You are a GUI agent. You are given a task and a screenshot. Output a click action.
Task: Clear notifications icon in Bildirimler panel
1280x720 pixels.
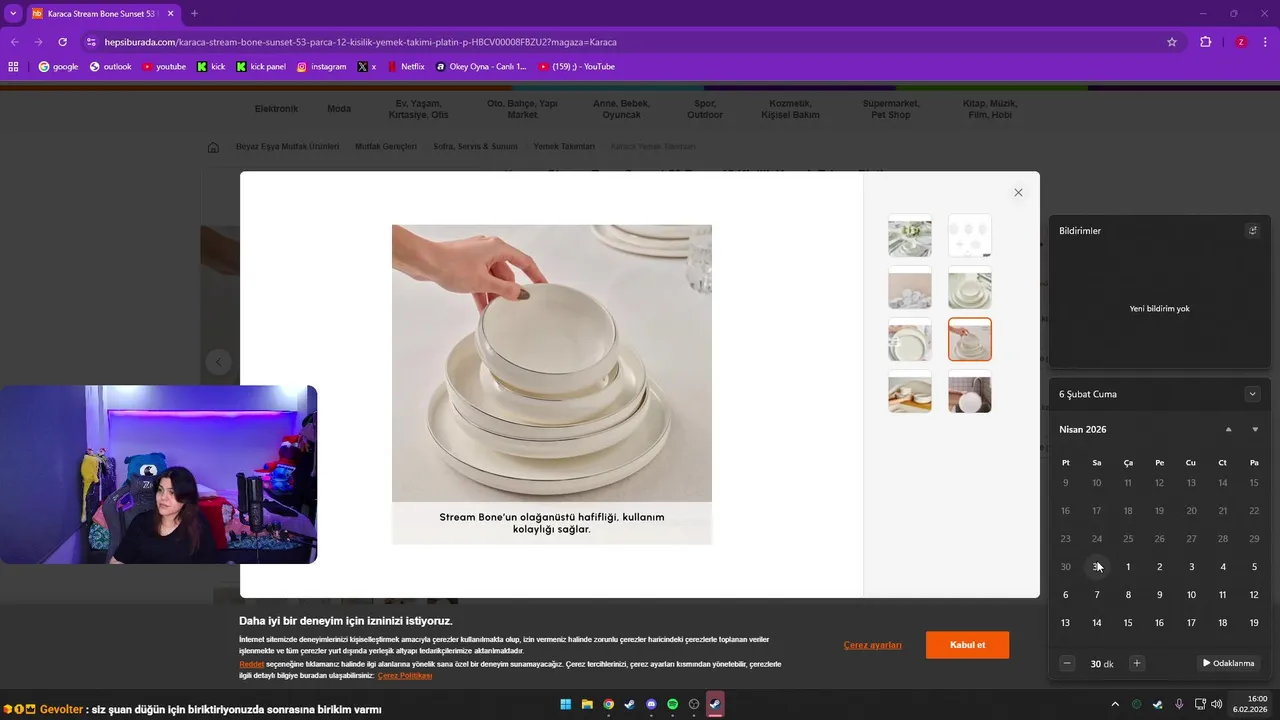(x=1252, y=230)
